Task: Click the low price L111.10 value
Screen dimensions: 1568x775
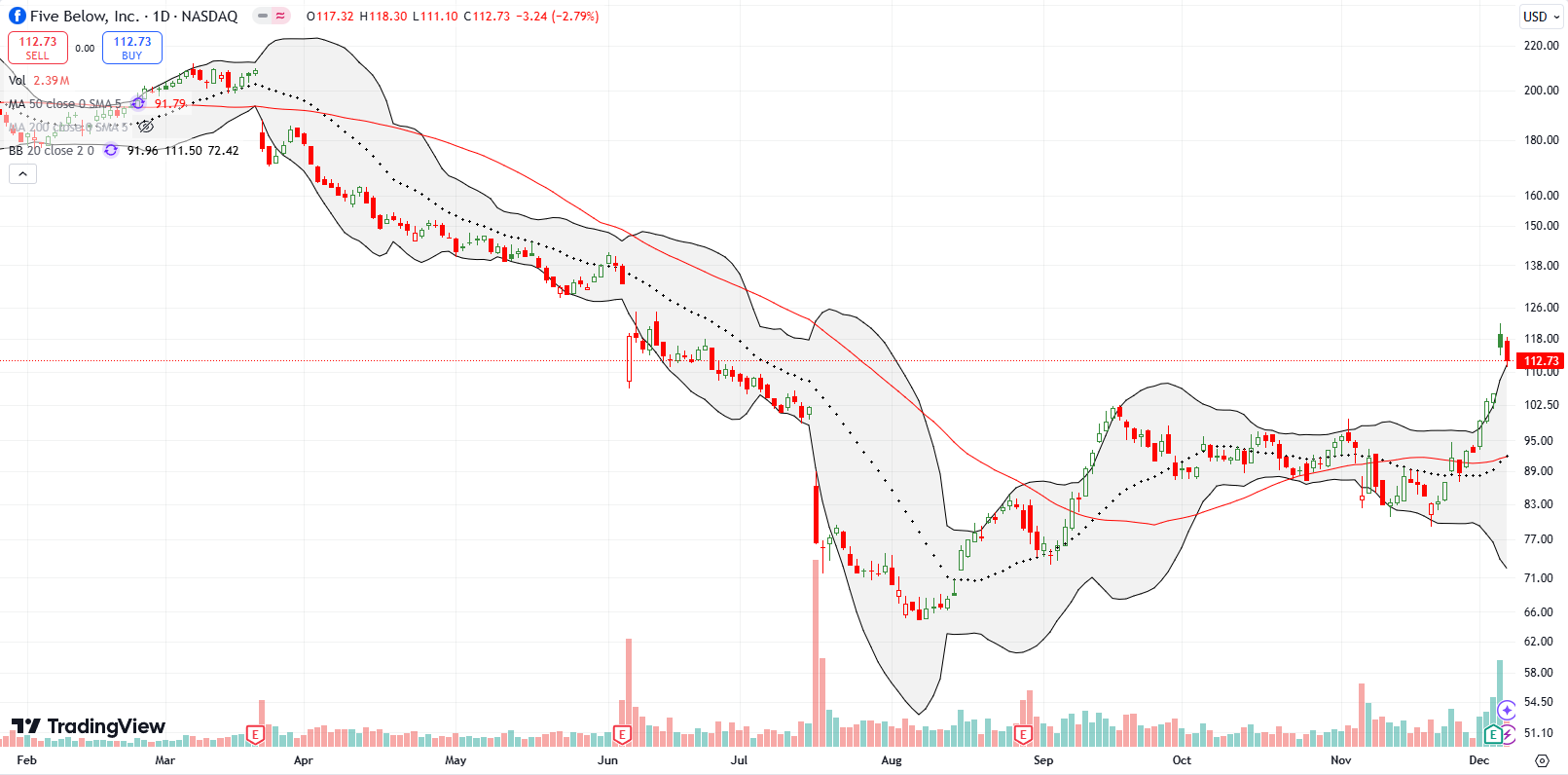Action: [434, 17]
